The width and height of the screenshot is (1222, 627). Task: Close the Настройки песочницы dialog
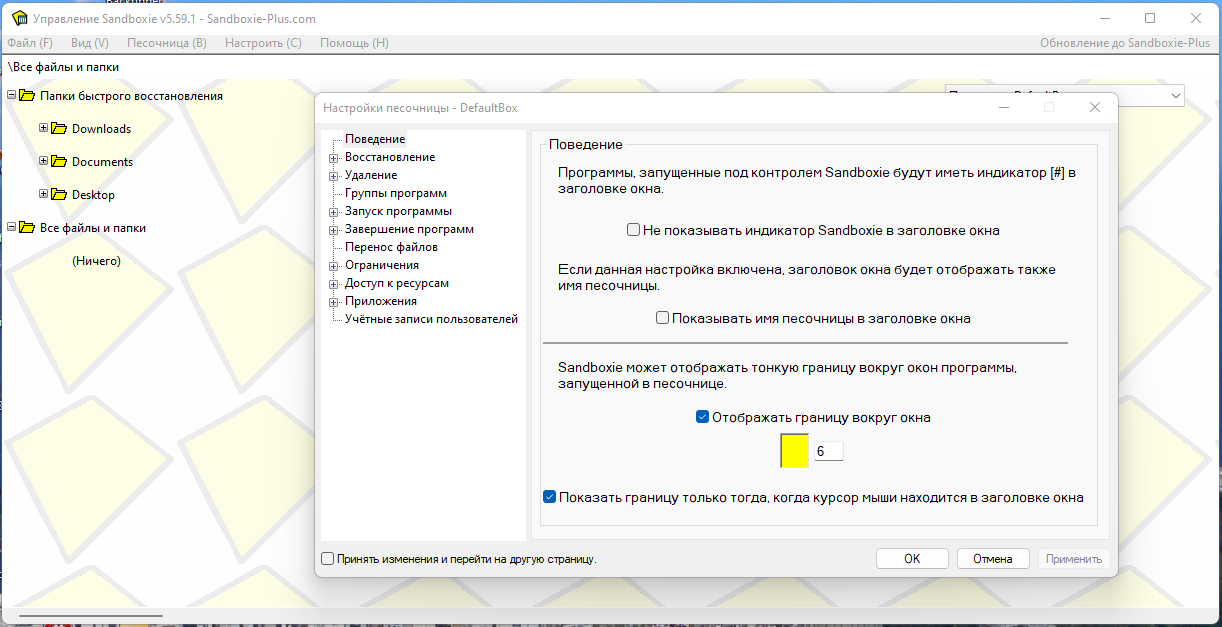pos(1095,107)
